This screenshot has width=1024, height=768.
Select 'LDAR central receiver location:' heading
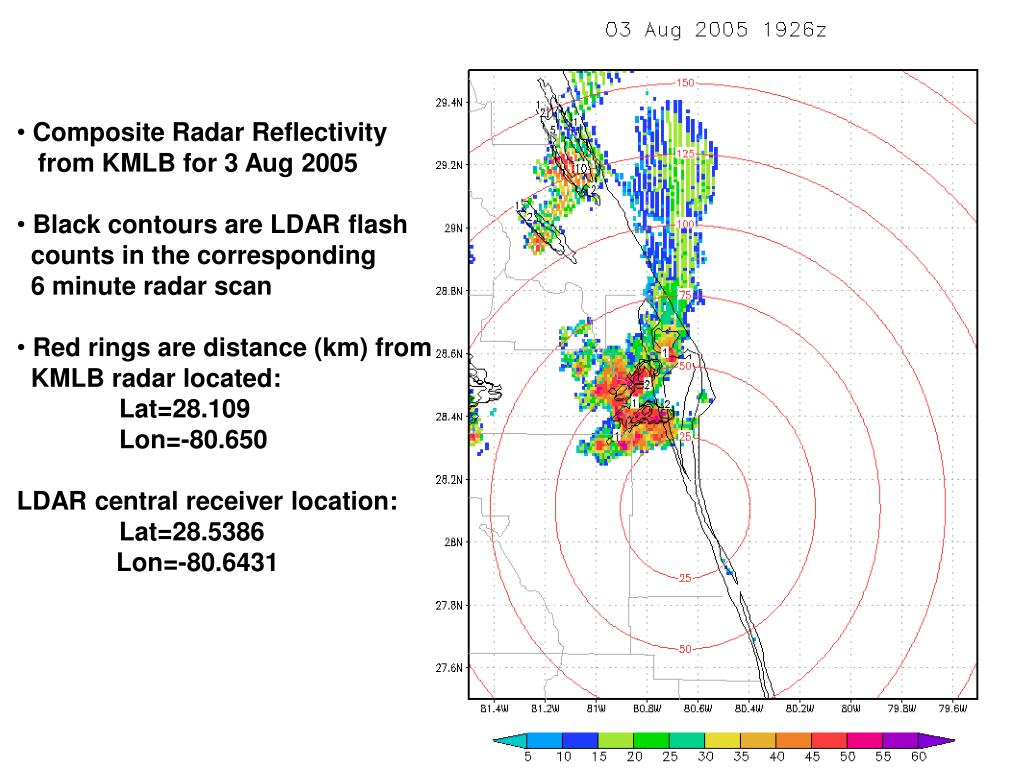tap(207, 501)
